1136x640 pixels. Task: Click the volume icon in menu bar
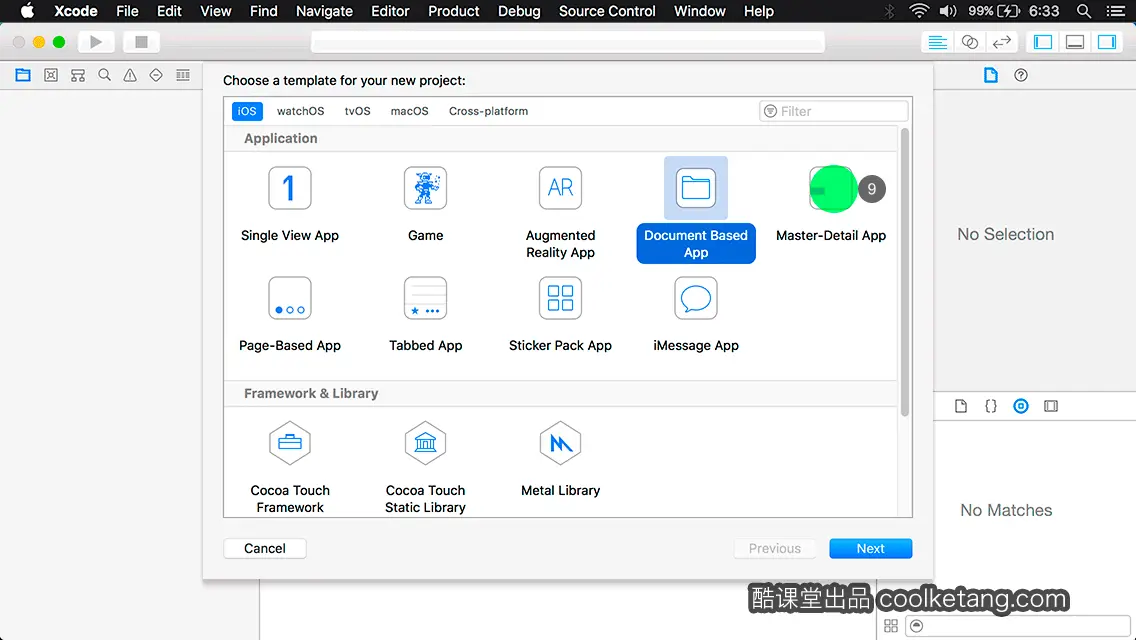(x=948, y=11)
